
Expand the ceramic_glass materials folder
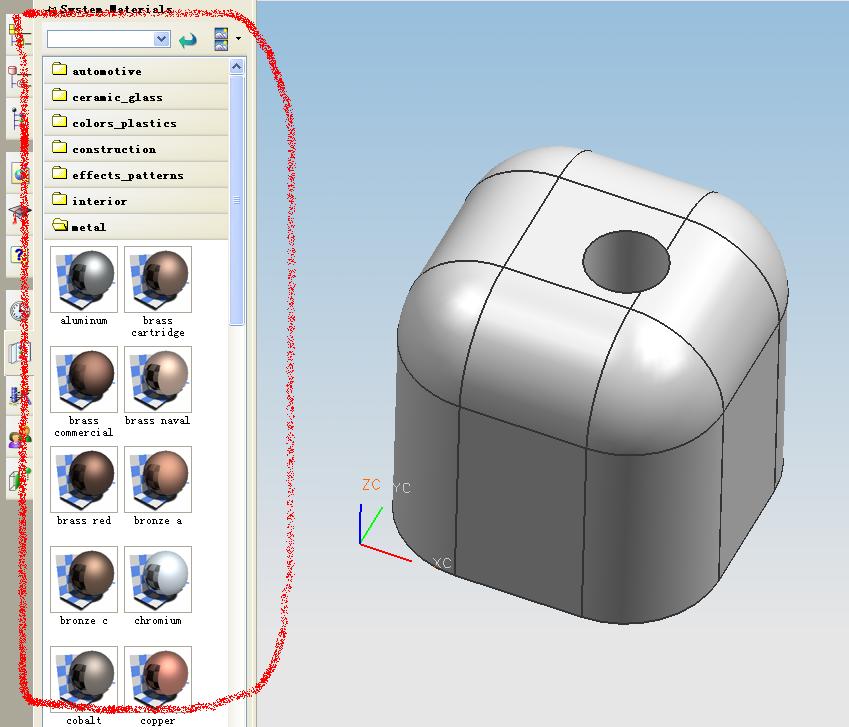136,97
